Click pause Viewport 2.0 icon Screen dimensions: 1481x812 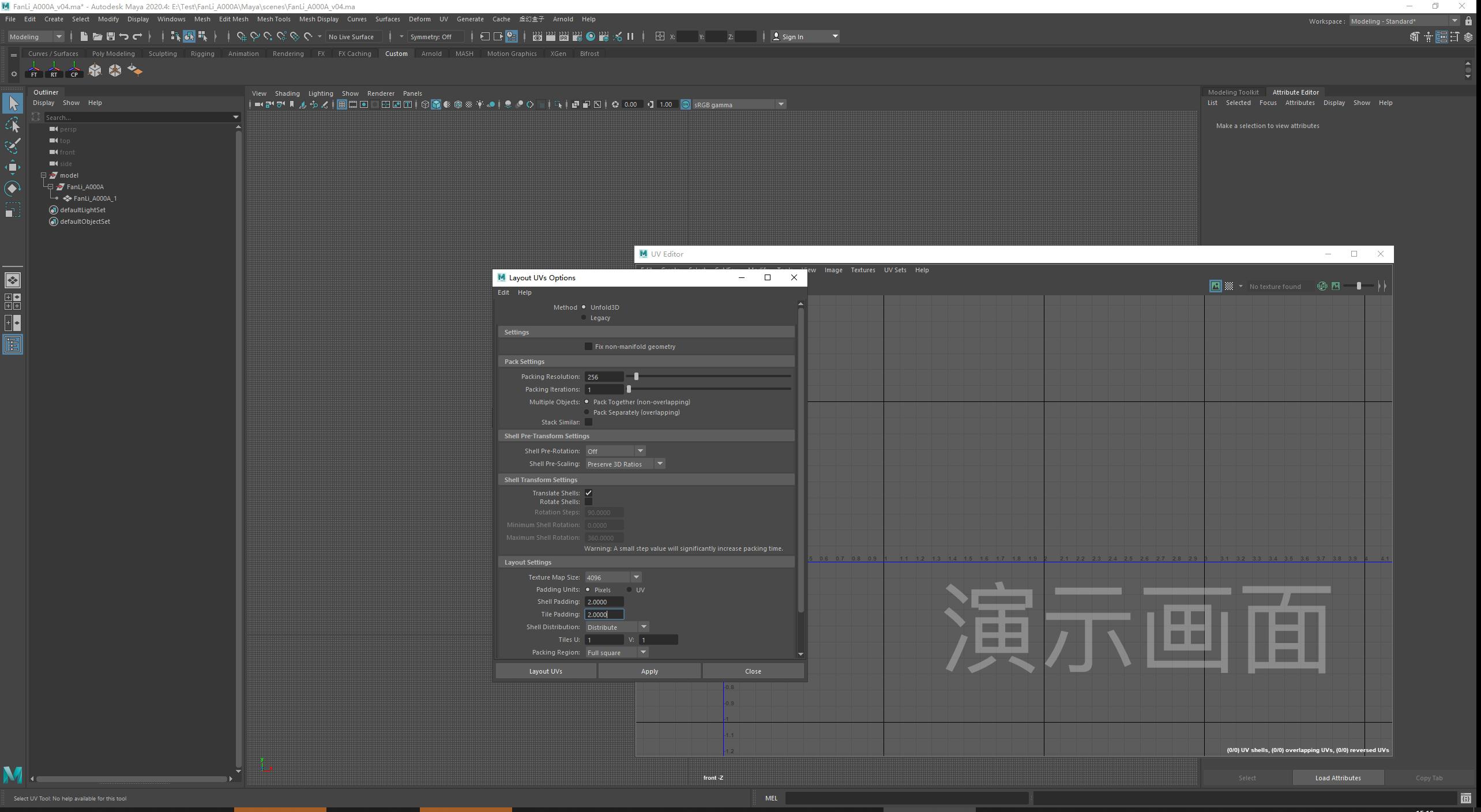(x=630, y=36)
